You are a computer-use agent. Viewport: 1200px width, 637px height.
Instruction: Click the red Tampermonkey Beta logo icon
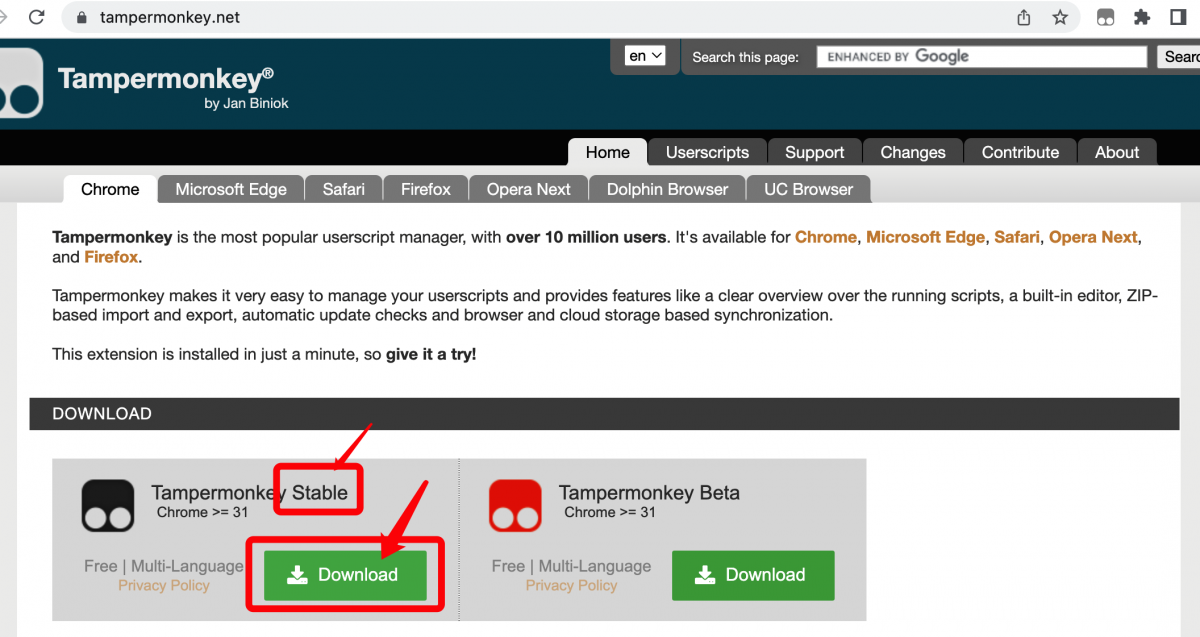(x=515, y=505)
